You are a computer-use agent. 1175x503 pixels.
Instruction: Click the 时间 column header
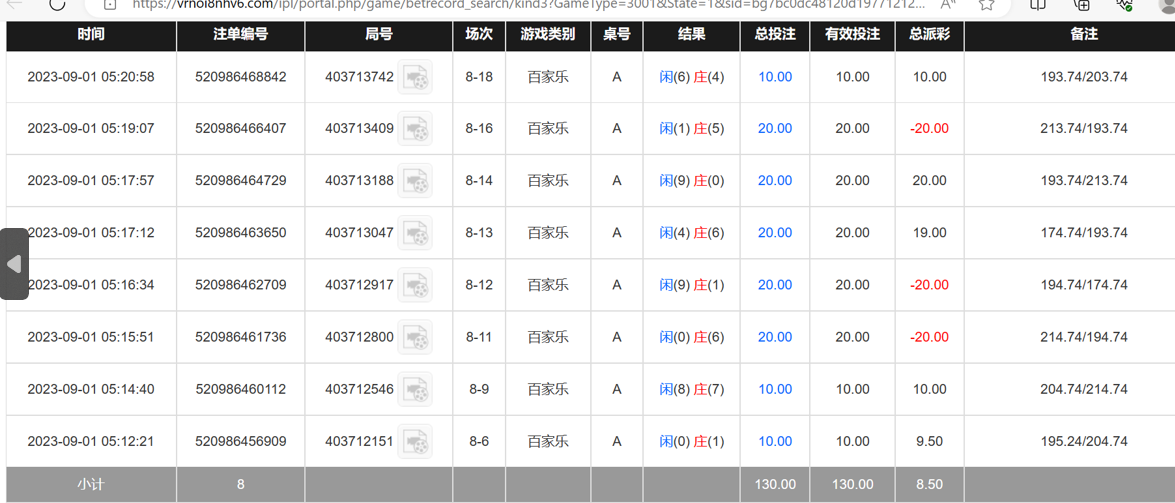coord(91,34)
